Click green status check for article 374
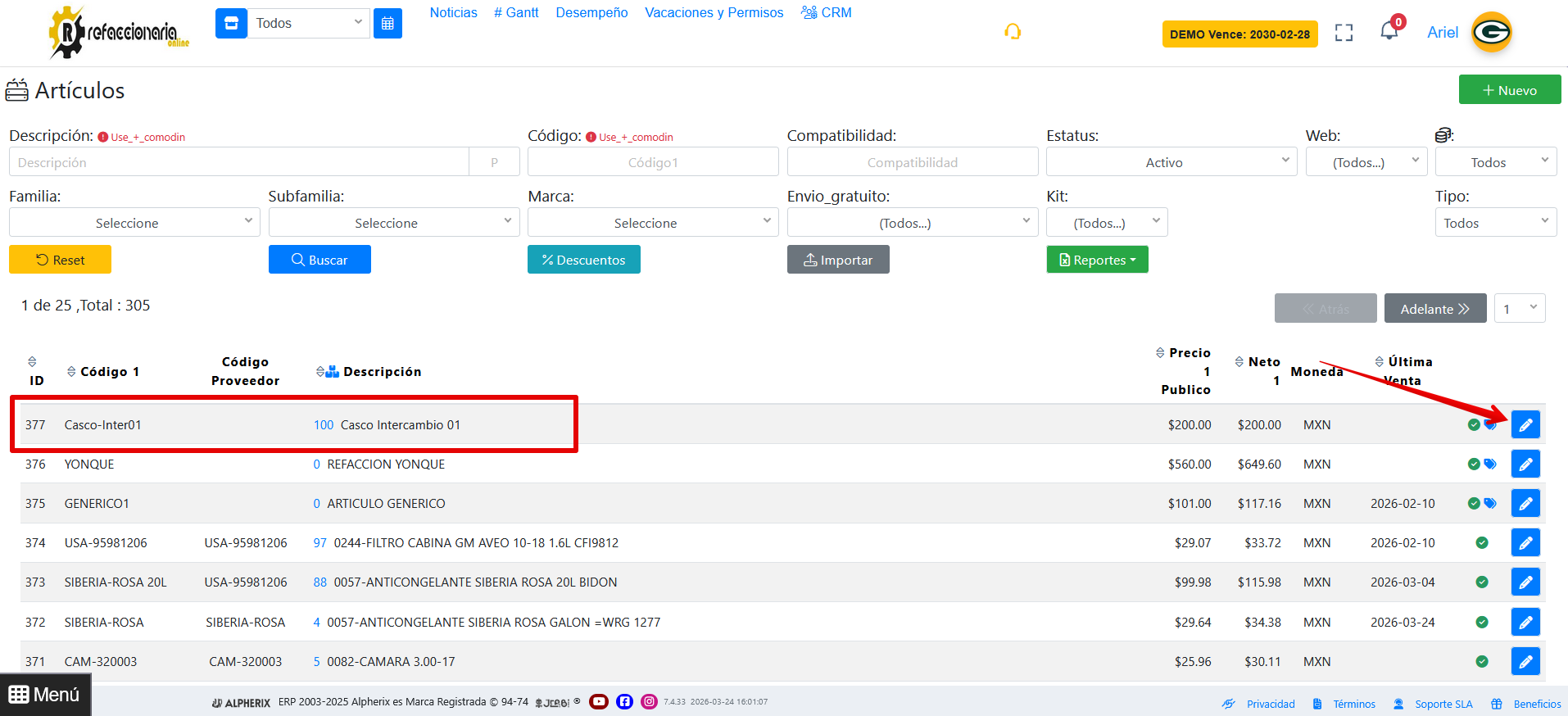 click(1481, 542)
